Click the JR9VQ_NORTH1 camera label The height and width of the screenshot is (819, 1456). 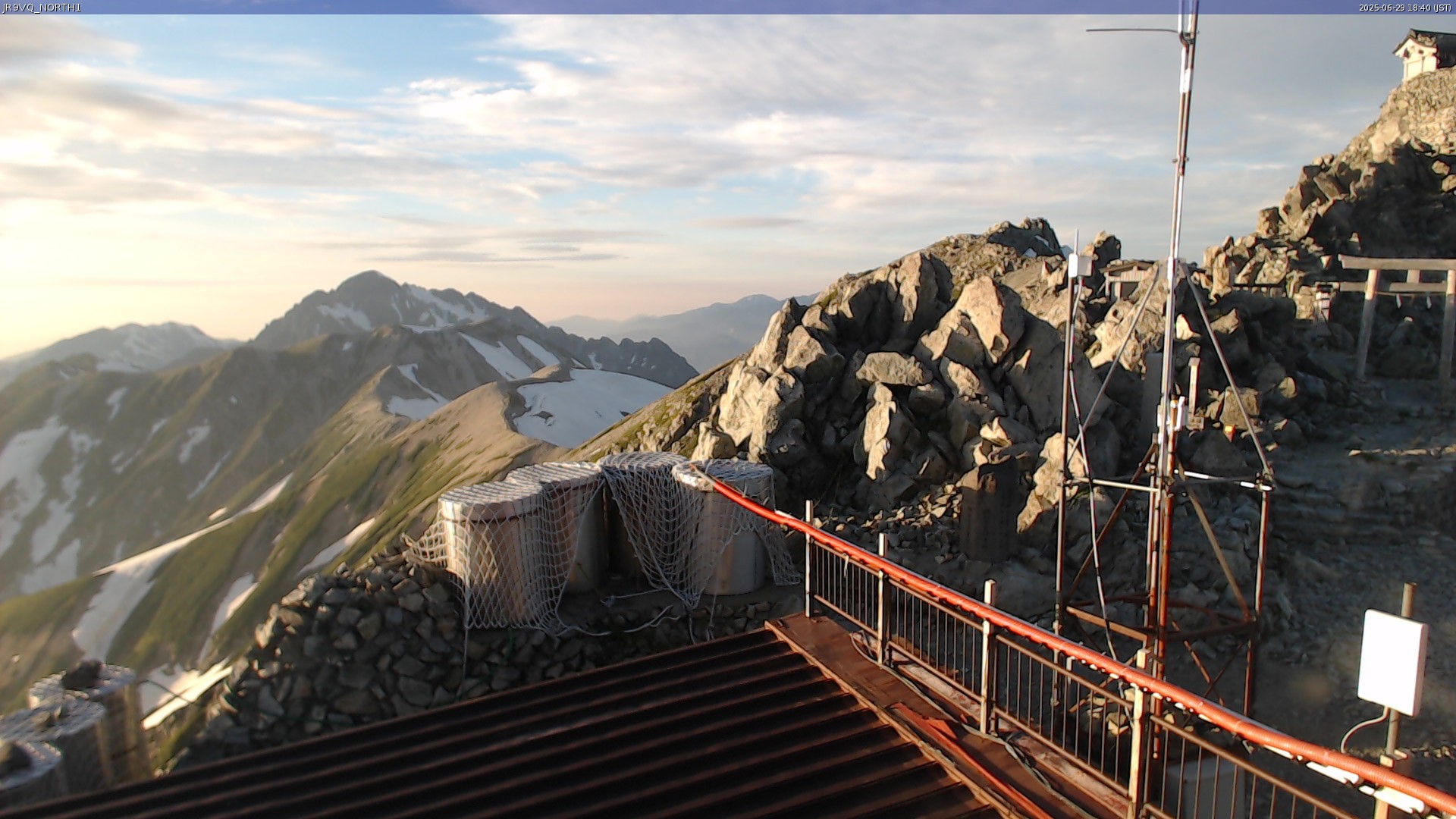point(42,8)
